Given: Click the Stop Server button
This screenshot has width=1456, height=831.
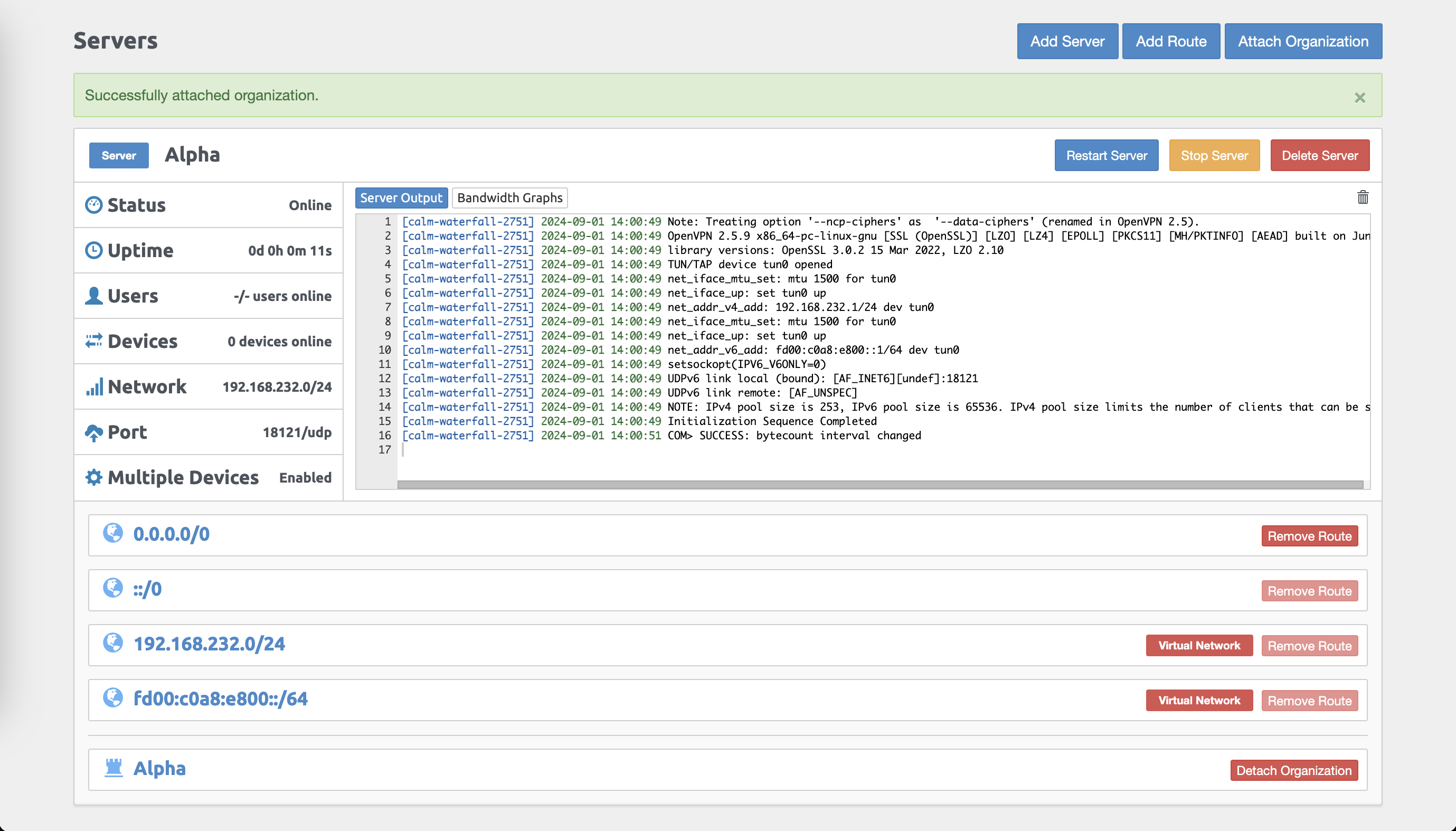Looking at the screenshot, I should (1215, 155).
